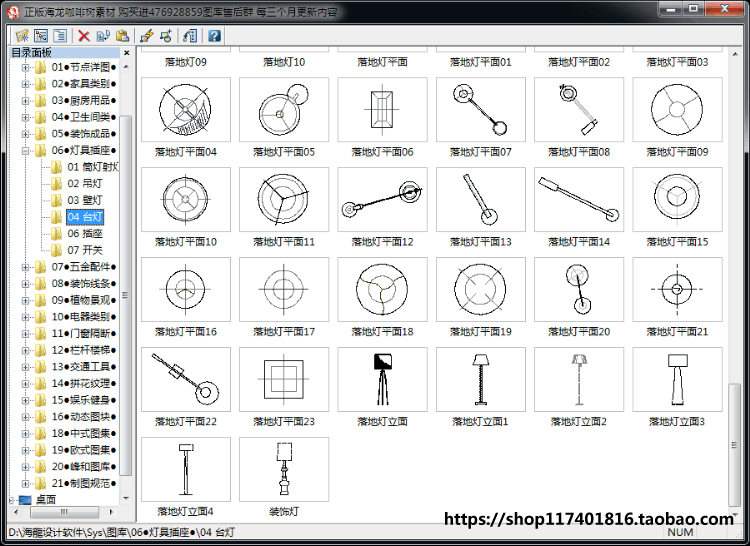
Task: Click the thumbnail pane vertical scrollbar thumb
Action: (x=734, y=445)
